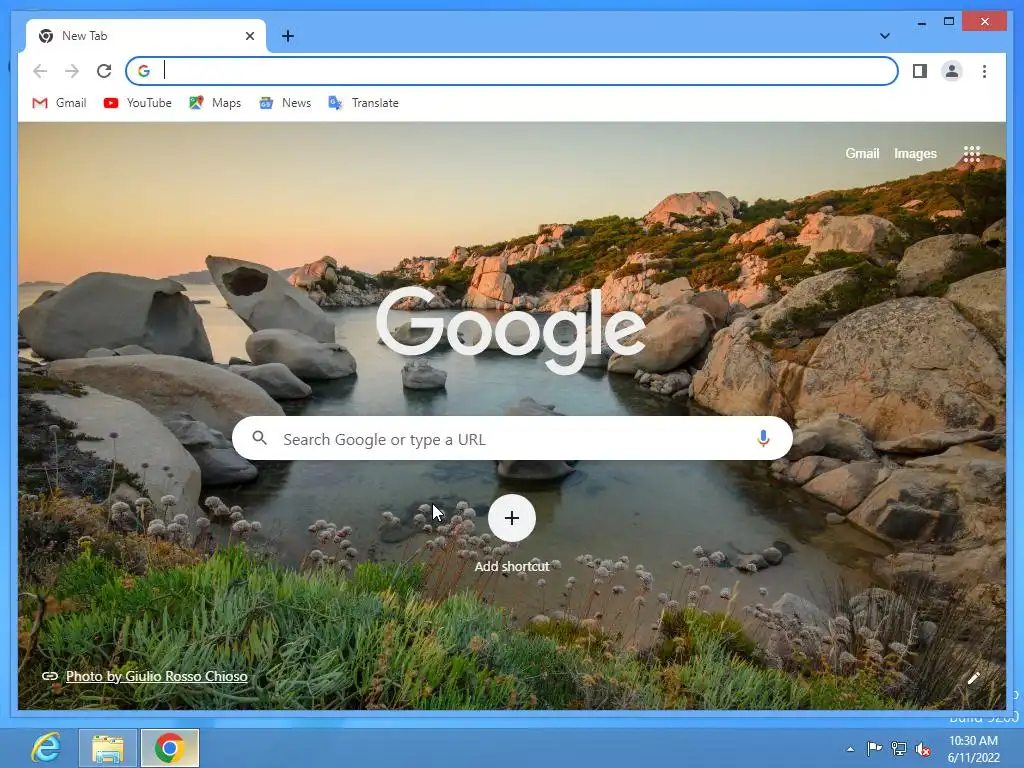Image resolution: width=1024 pixels, height=768 pixels.
Task: Click the Images link
Action: tap(915, 153)
